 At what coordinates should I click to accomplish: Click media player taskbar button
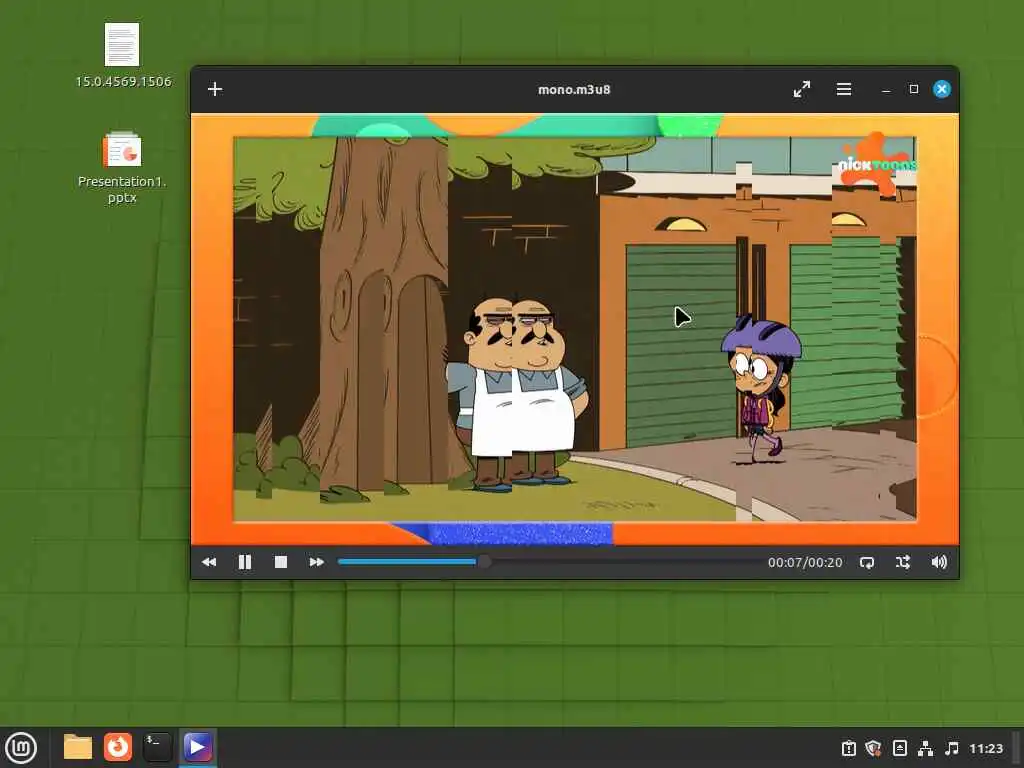[197, 747]
